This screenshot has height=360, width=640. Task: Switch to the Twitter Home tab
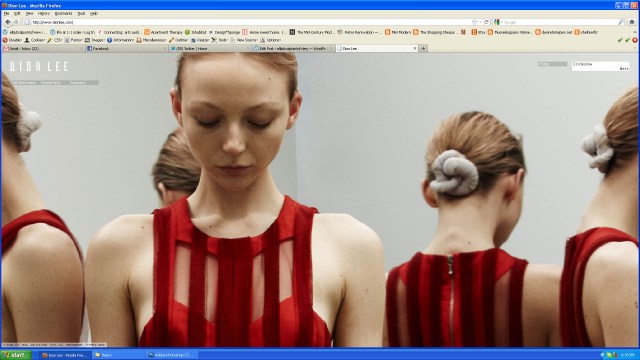[209, 48]
